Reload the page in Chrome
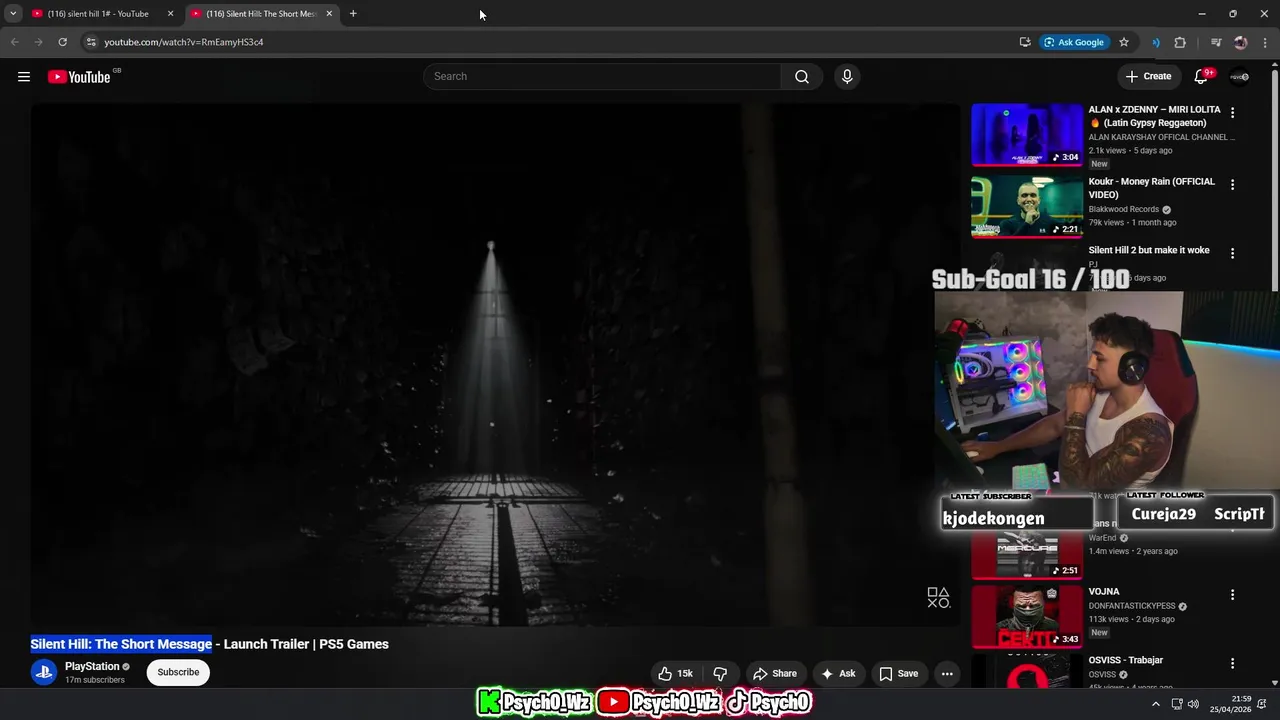 (62, 42)
